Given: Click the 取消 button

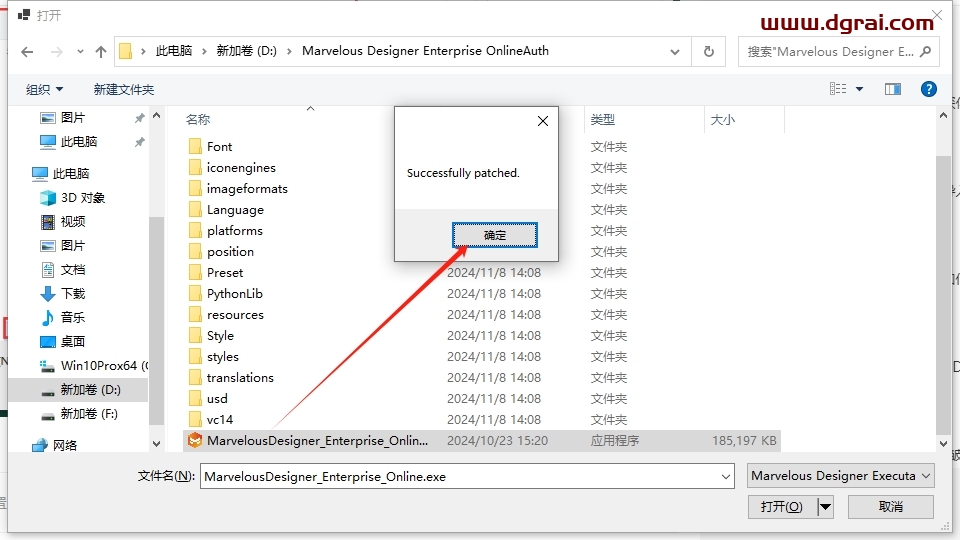Looking at the screenshot, I should [890, 507].
